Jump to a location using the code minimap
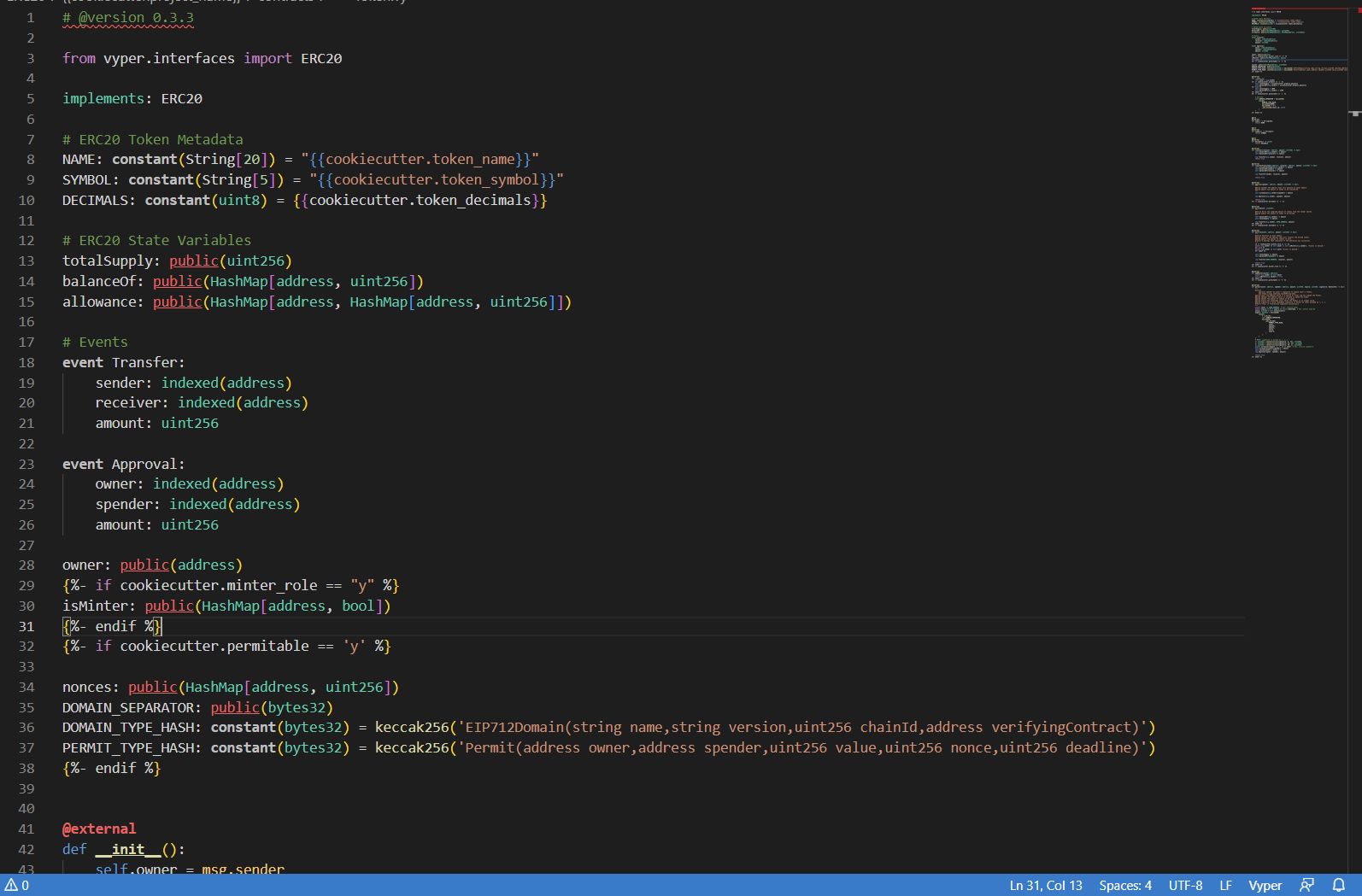Viewport: 1362px width, 896px height. pos(1299,184)
